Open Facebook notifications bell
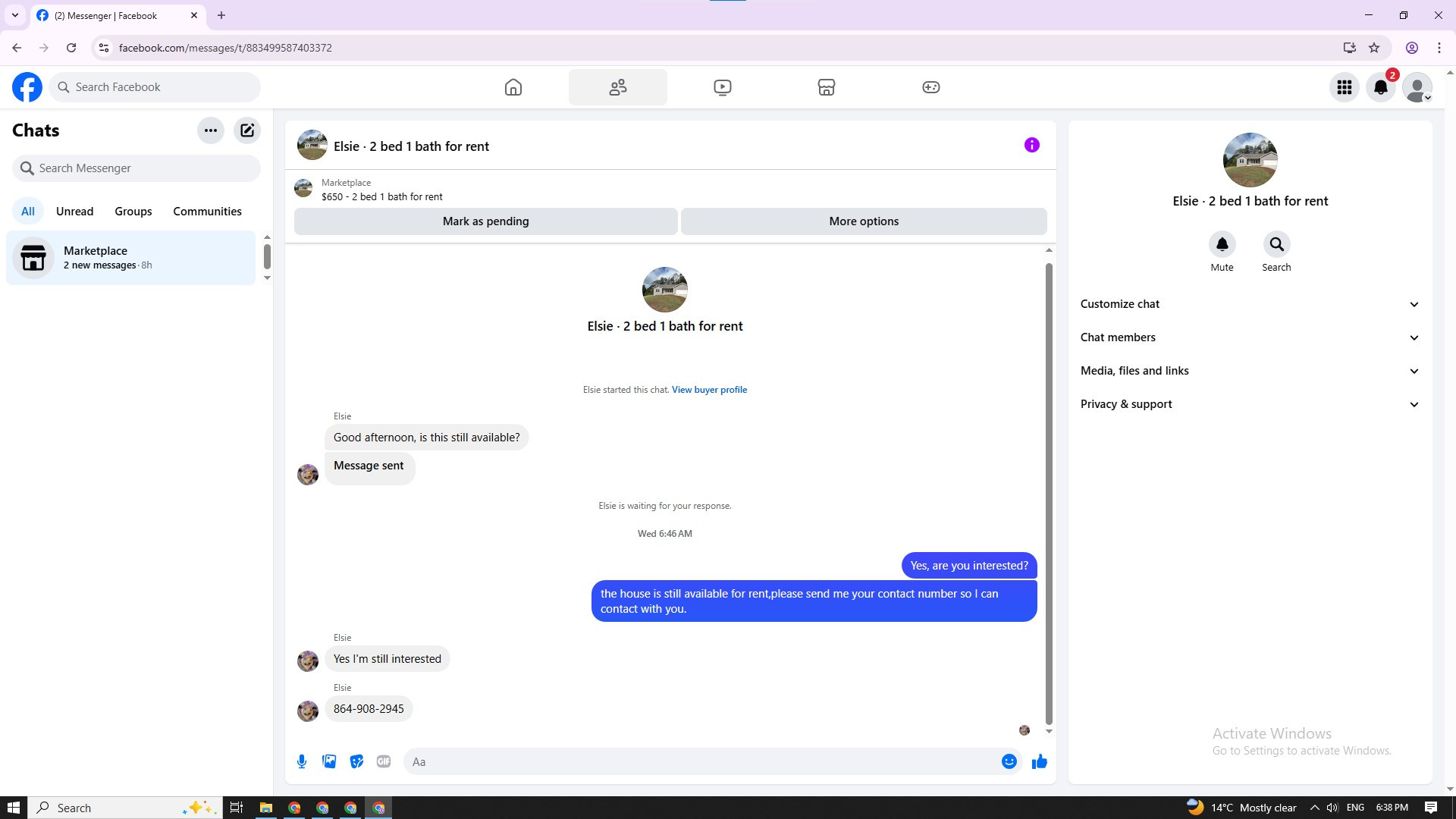The width and height of the screenshot is (1456, 819). tap(1381, 87)
